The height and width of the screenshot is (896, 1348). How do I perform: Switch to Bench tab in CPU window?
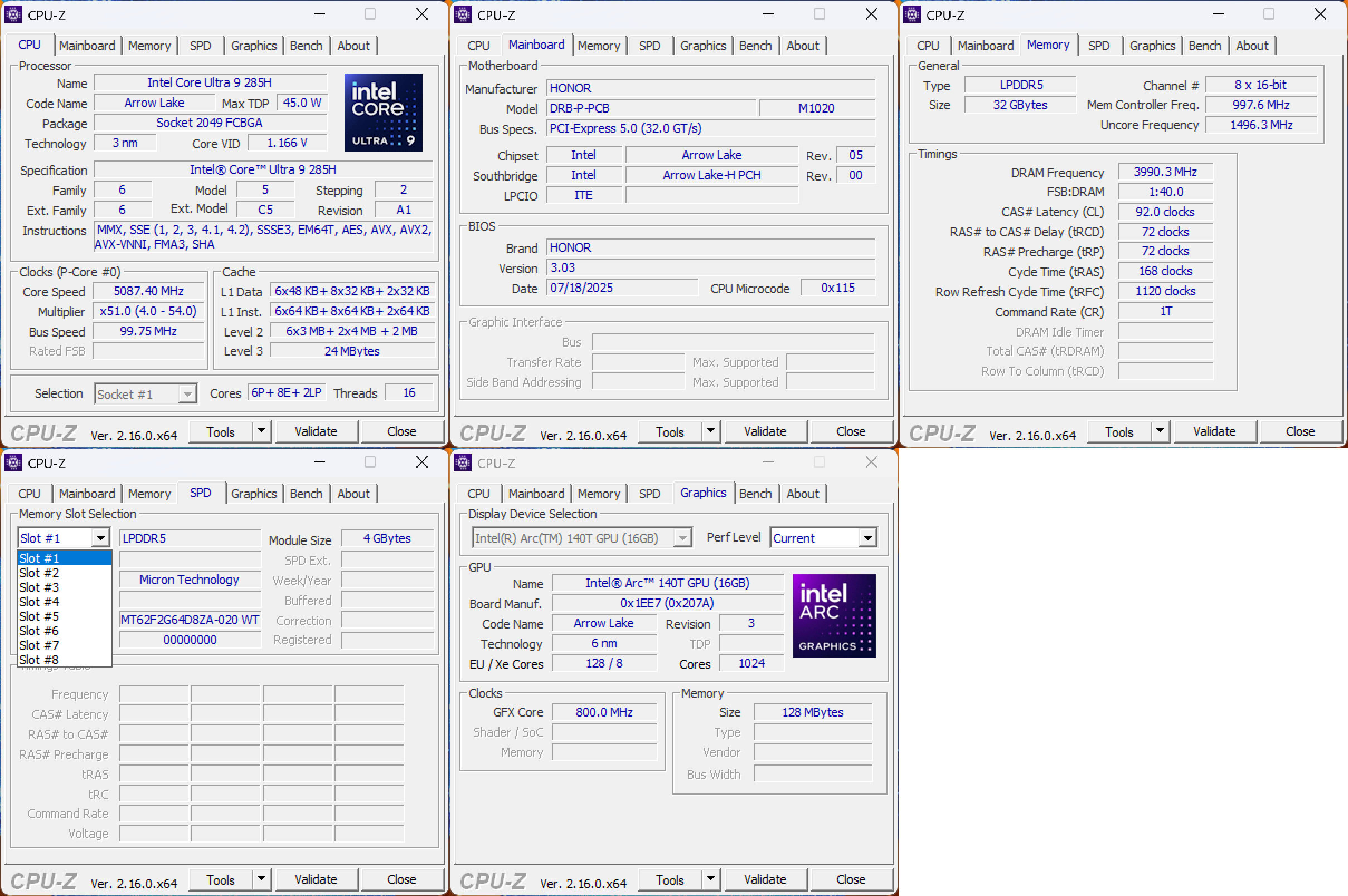(306, 46)
